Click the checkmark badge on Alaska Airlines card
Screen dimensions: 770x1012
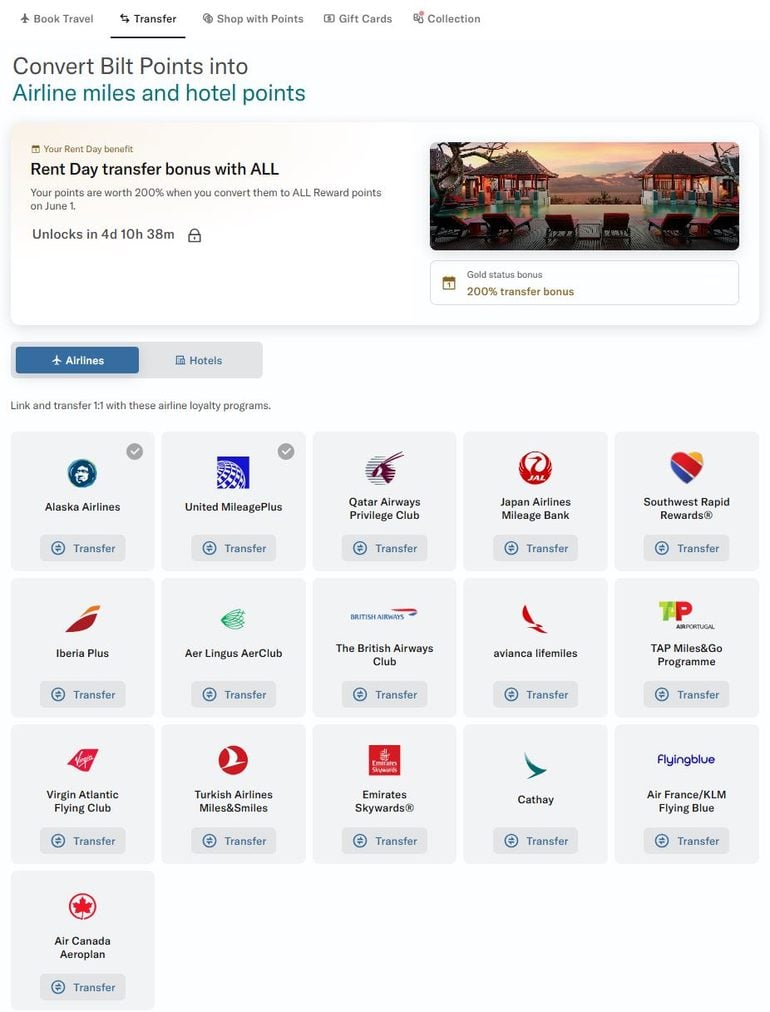click(135, 452)
